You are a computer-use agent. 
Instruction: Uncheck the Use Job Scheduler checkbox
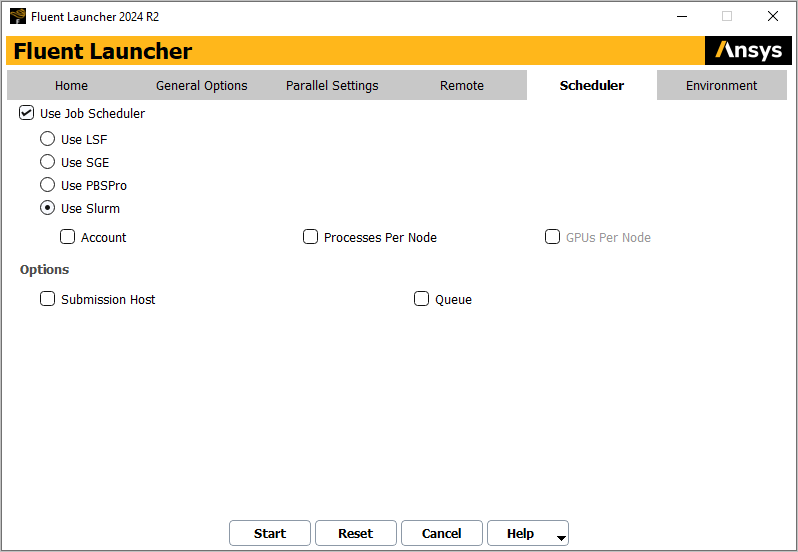(26, 113)
